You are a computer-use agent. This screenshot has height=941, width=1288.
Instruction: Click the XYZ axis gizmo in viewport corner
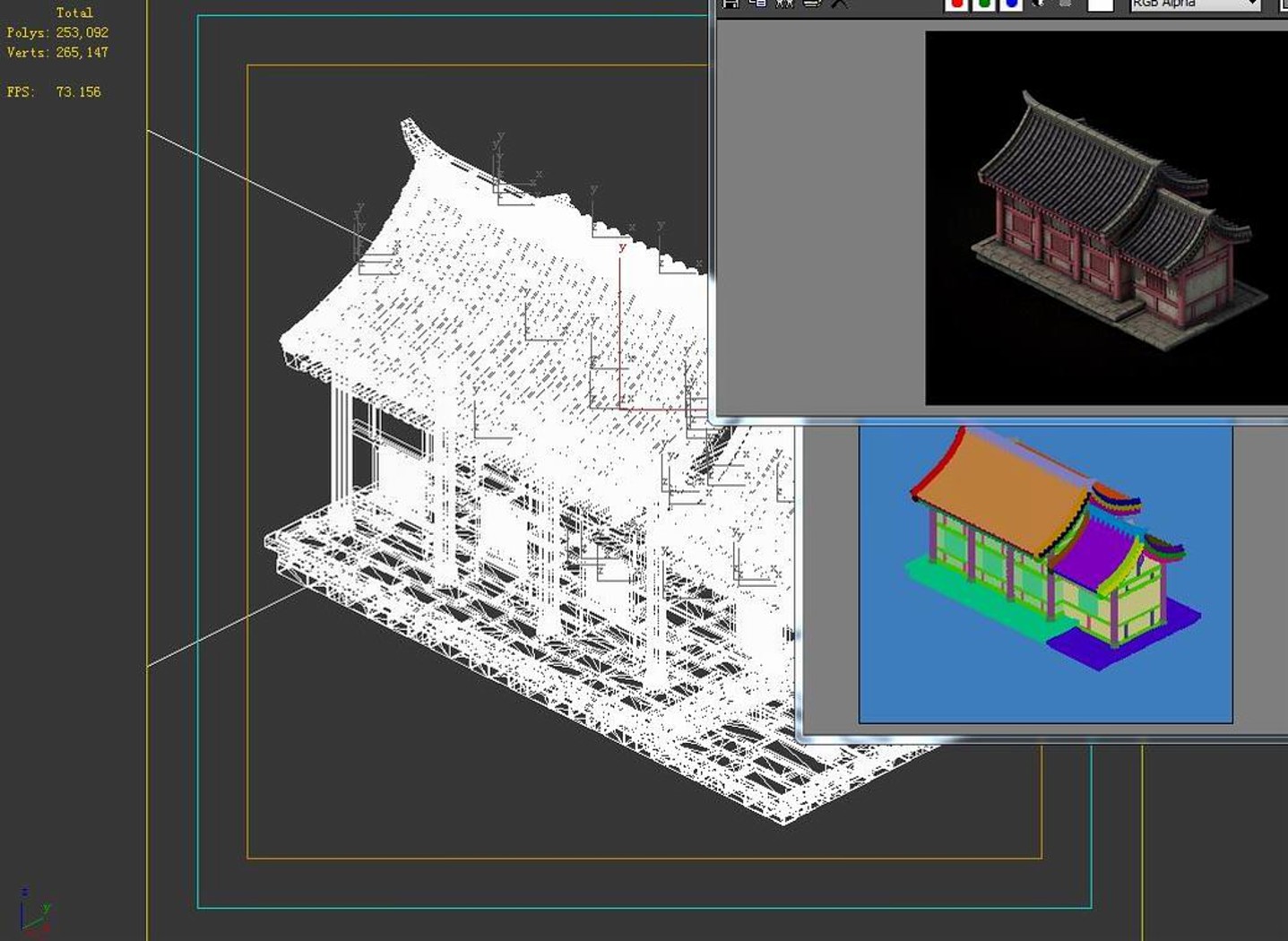click(x=34, y=911)
